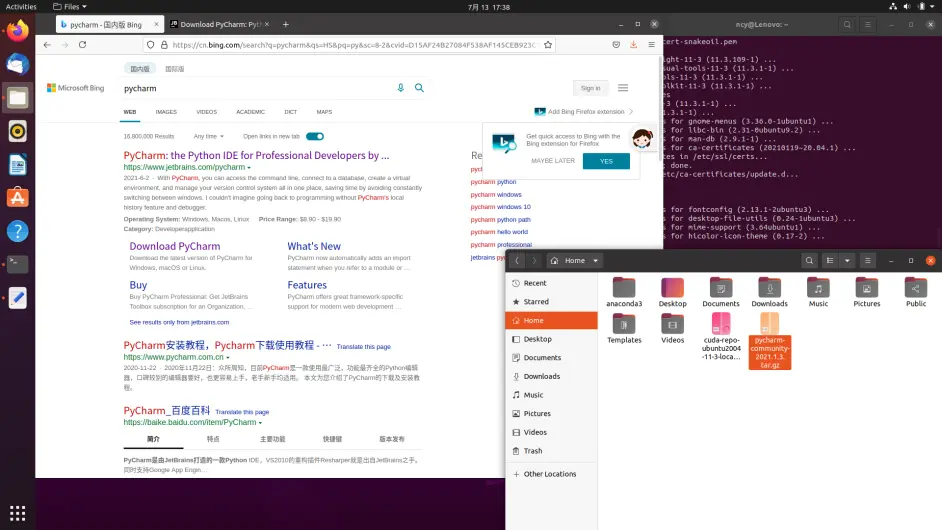Launch Thunderbird mail from the dock
This screenshot has height=530, width=942.
click(x=17, y=64)
